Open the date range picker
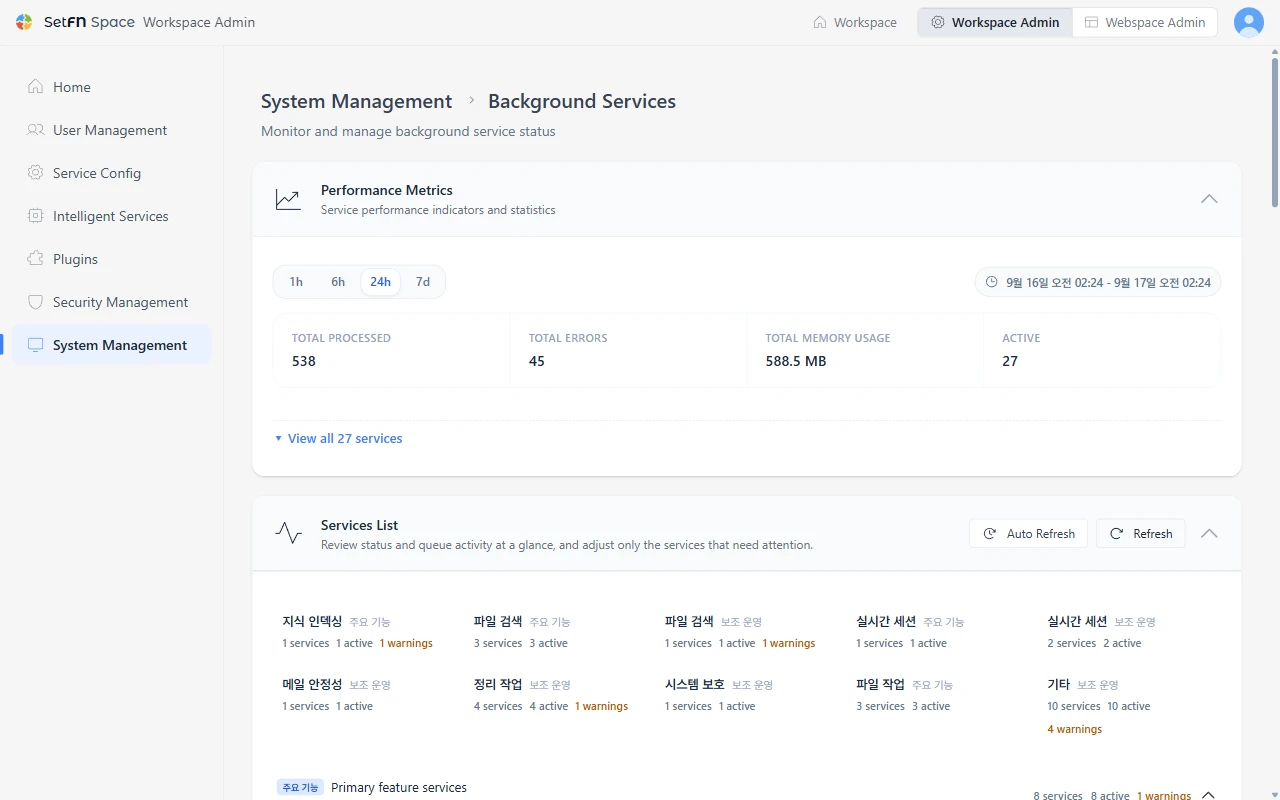1280x800 pixels. (x=1098, y=282)
